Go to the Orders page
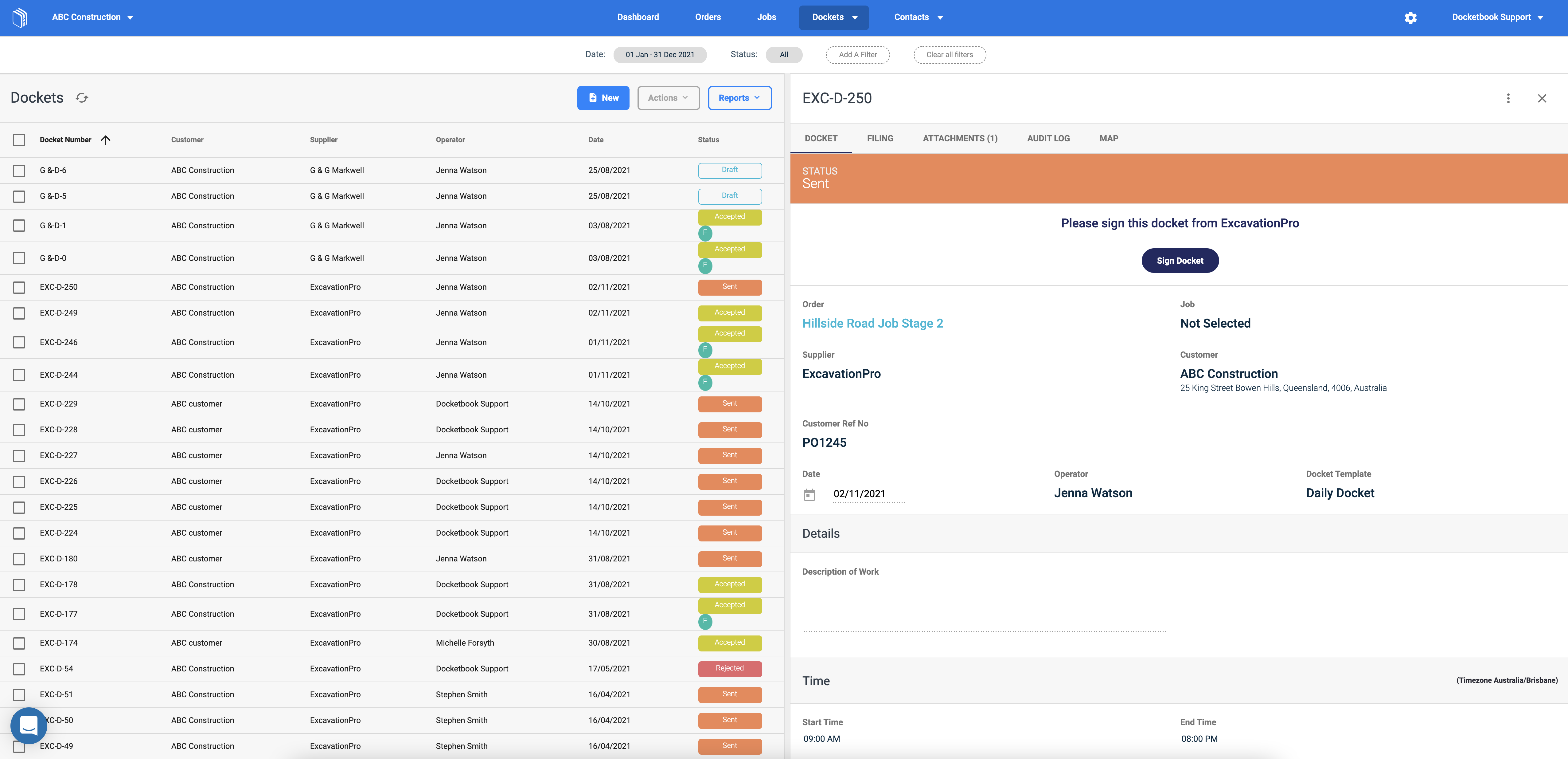Screen dimensions: 1568x759 pyautogui.click(x=707, y=17)
